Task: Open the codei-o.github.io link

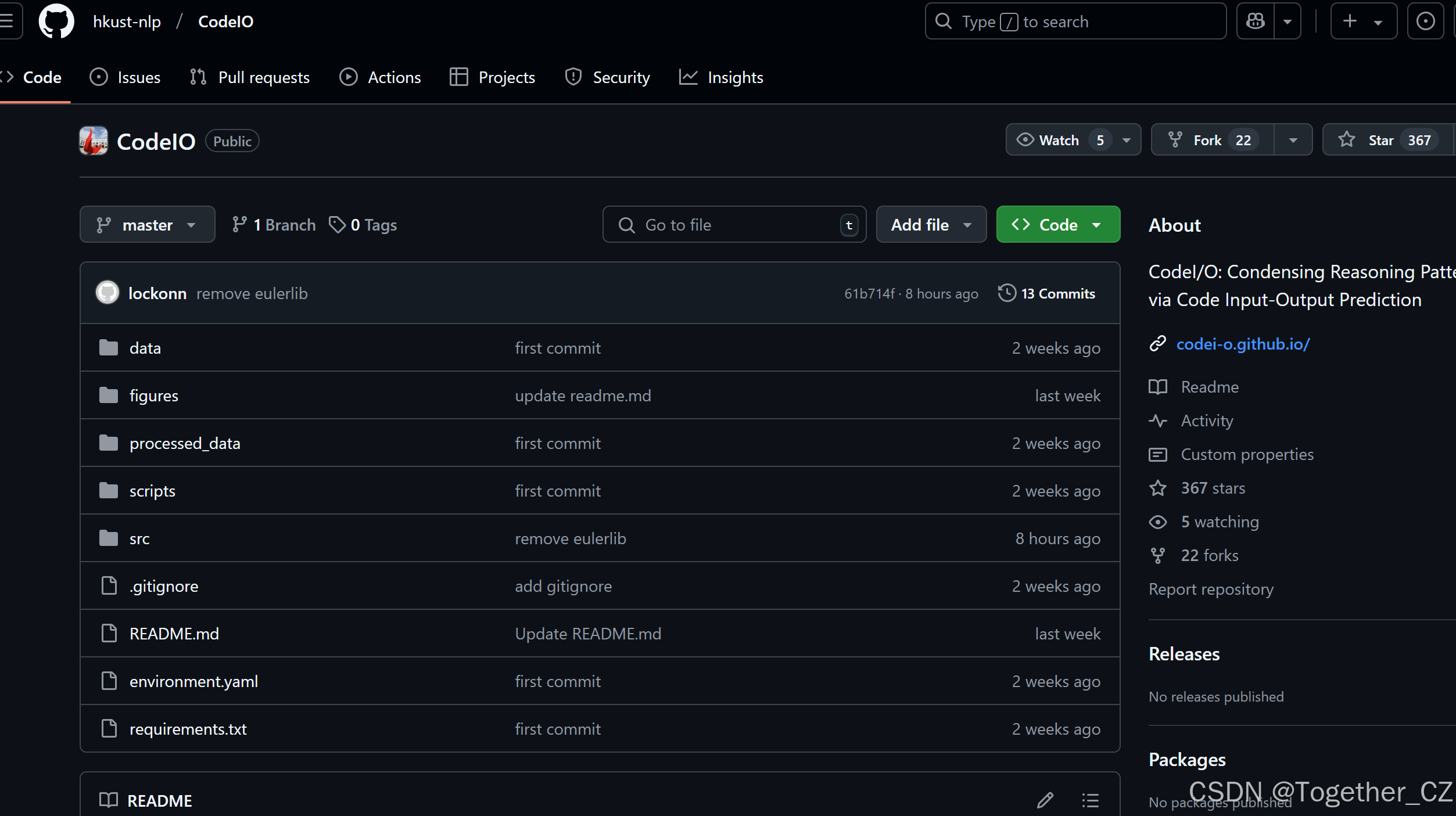Action: 1243,344
